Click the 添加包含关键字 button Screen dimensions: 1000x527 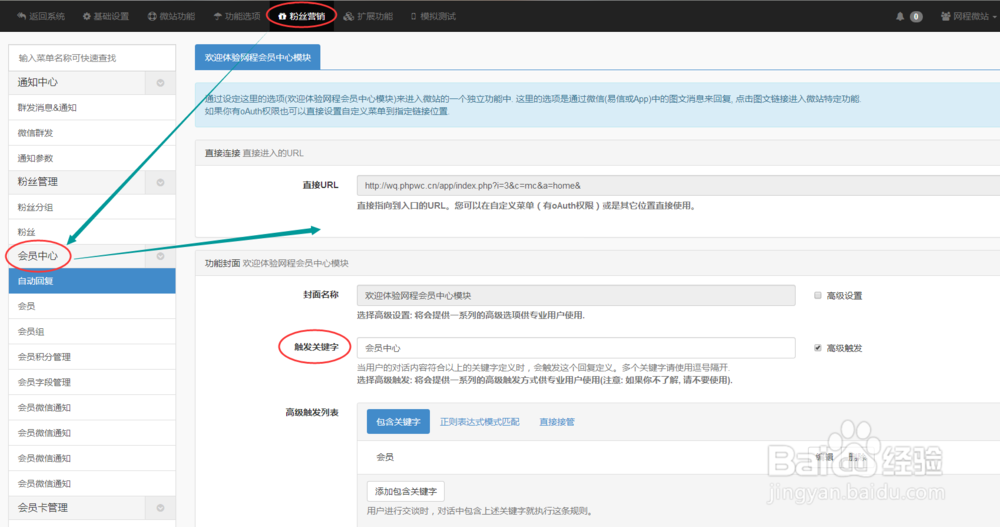click(x=406, y=491)
